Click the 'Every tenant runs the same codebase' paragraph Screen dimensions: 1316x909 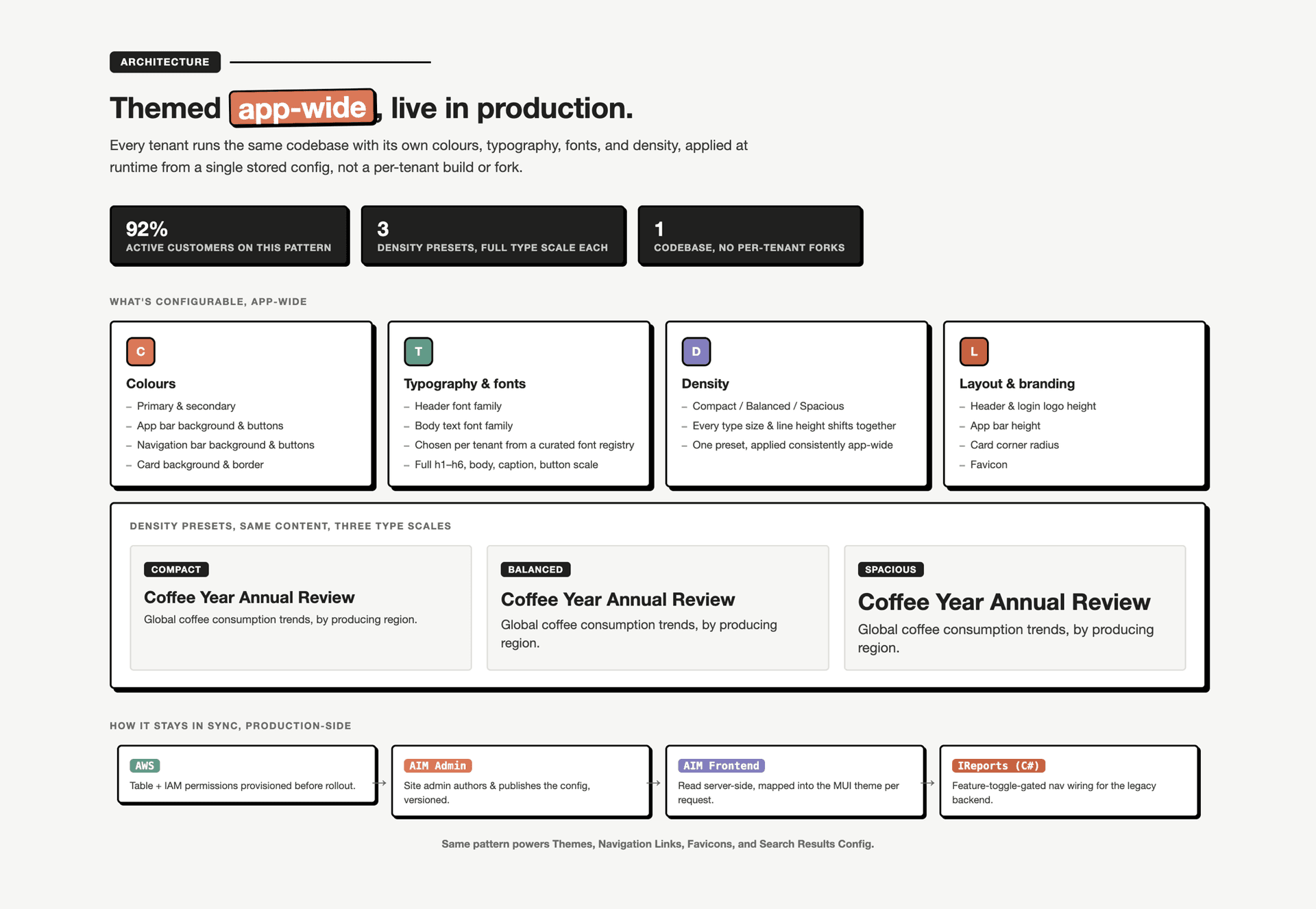[x=428, y=156]
